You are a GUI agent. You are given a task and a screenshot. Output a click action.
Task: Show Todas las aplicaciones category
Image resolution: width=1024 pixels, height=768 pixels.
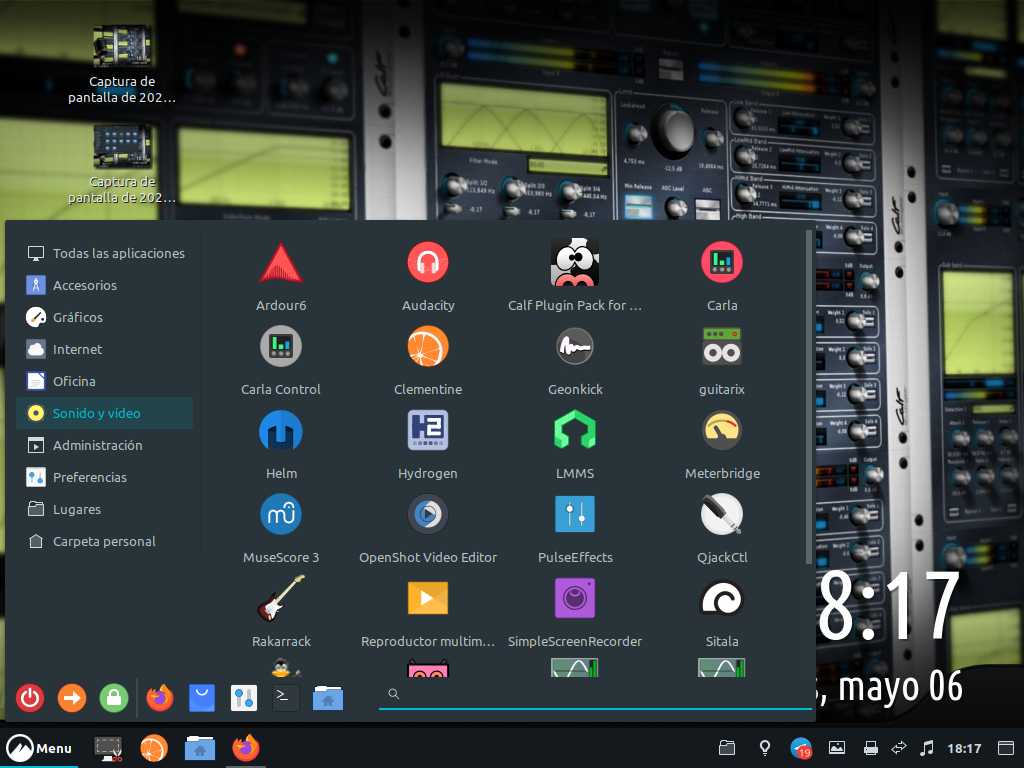pyautogui.click(x=118, y=253)
